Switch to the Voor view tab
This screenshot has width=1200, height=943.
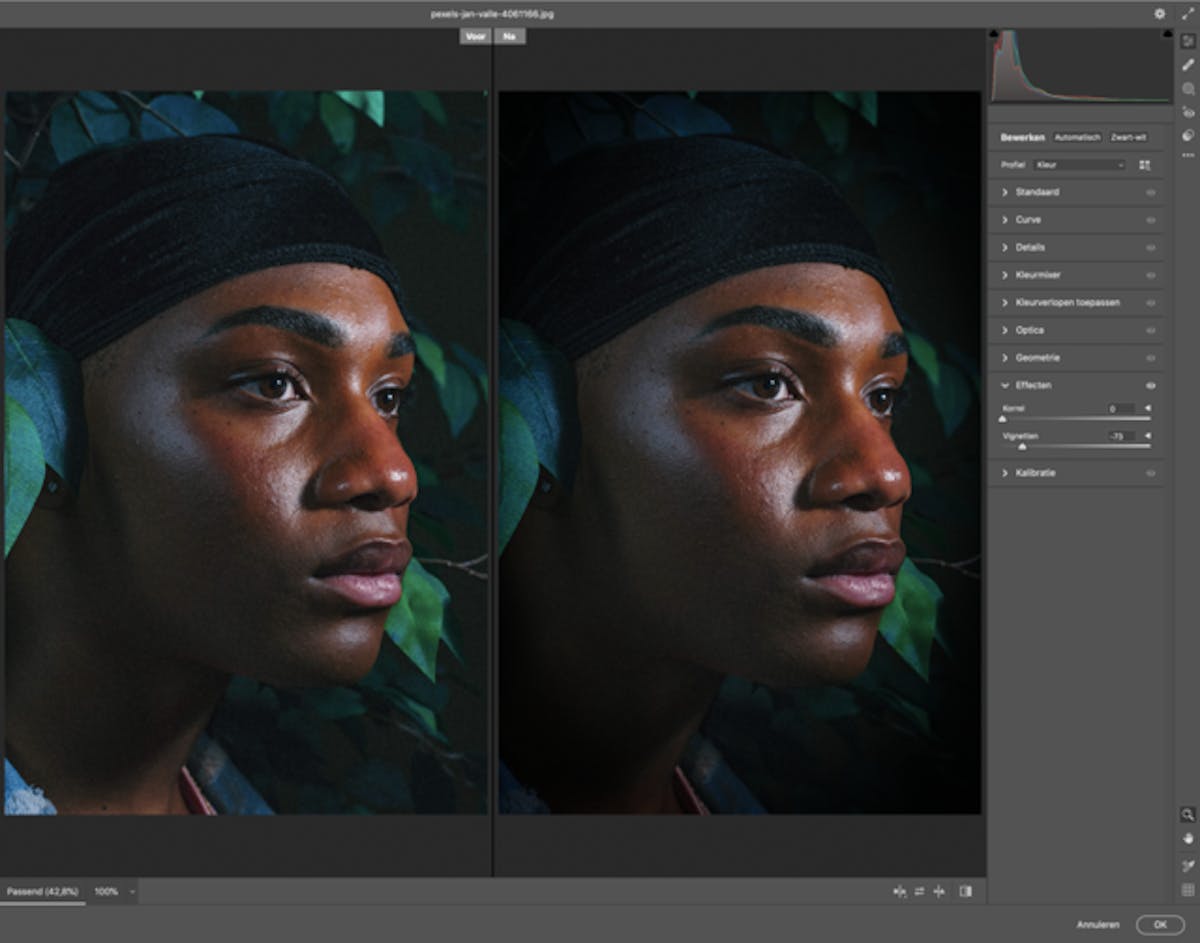(475, 36)
